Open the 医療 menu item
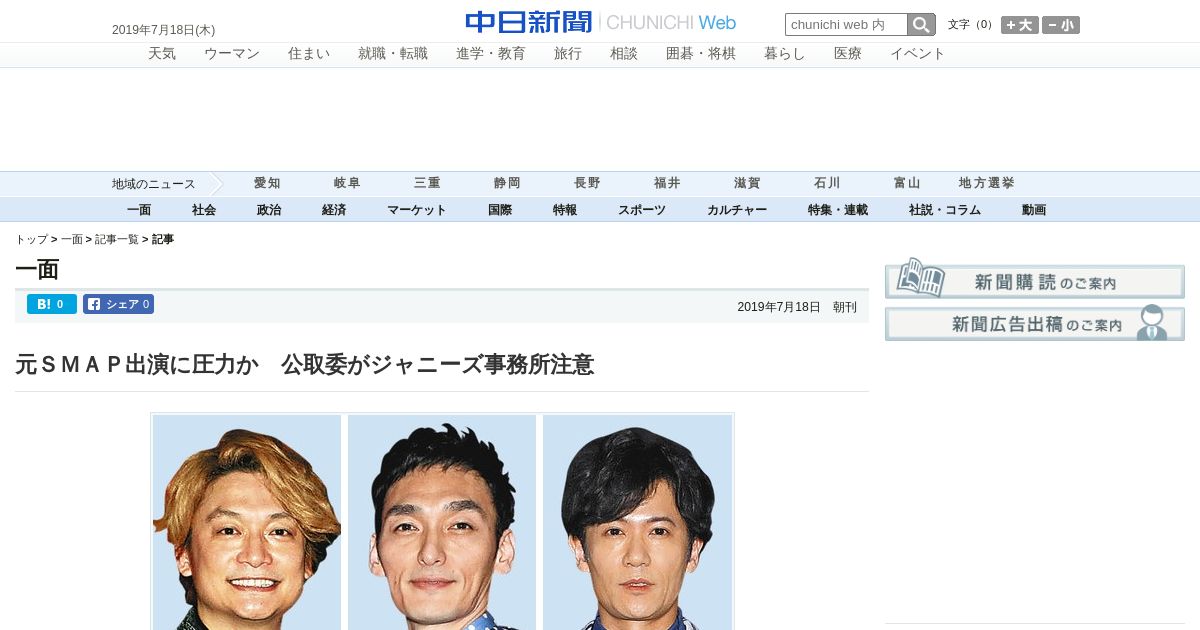The width and height of the screenshot is (1200, 630). (848, 54)
